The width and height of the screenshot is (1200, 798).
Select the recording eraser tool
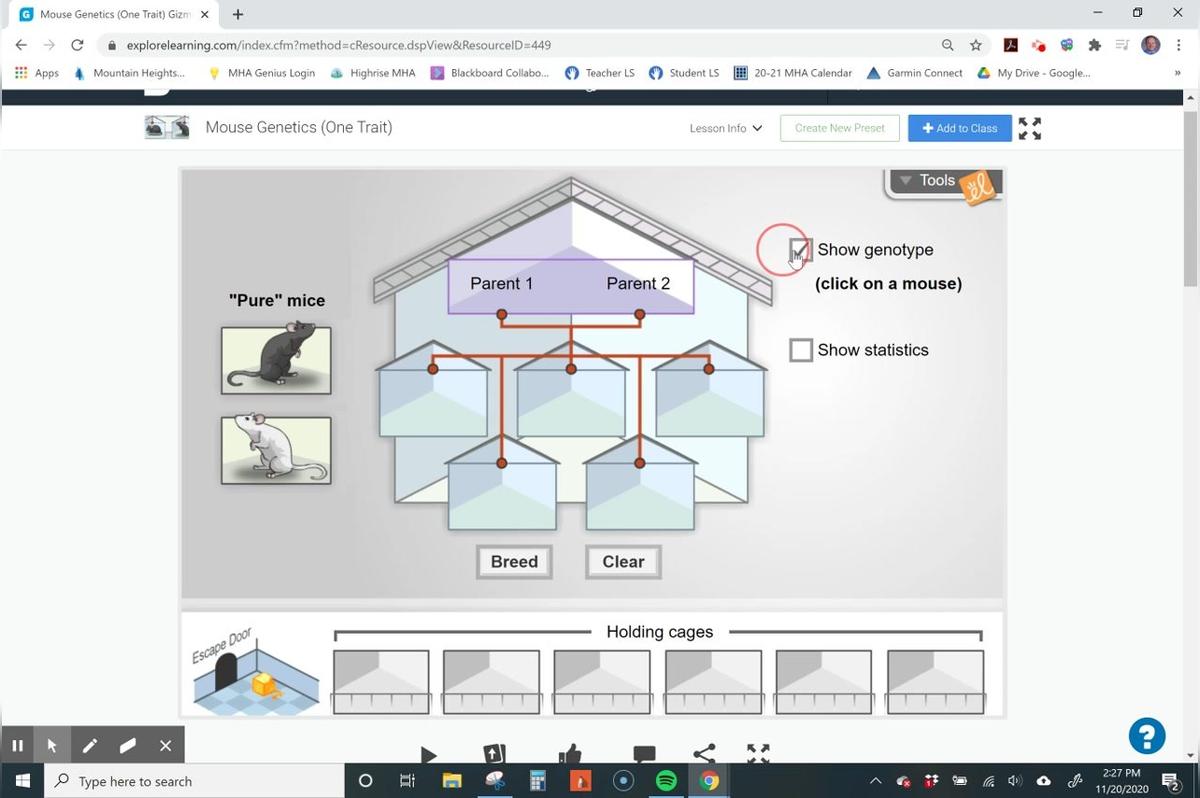(128, 746)
